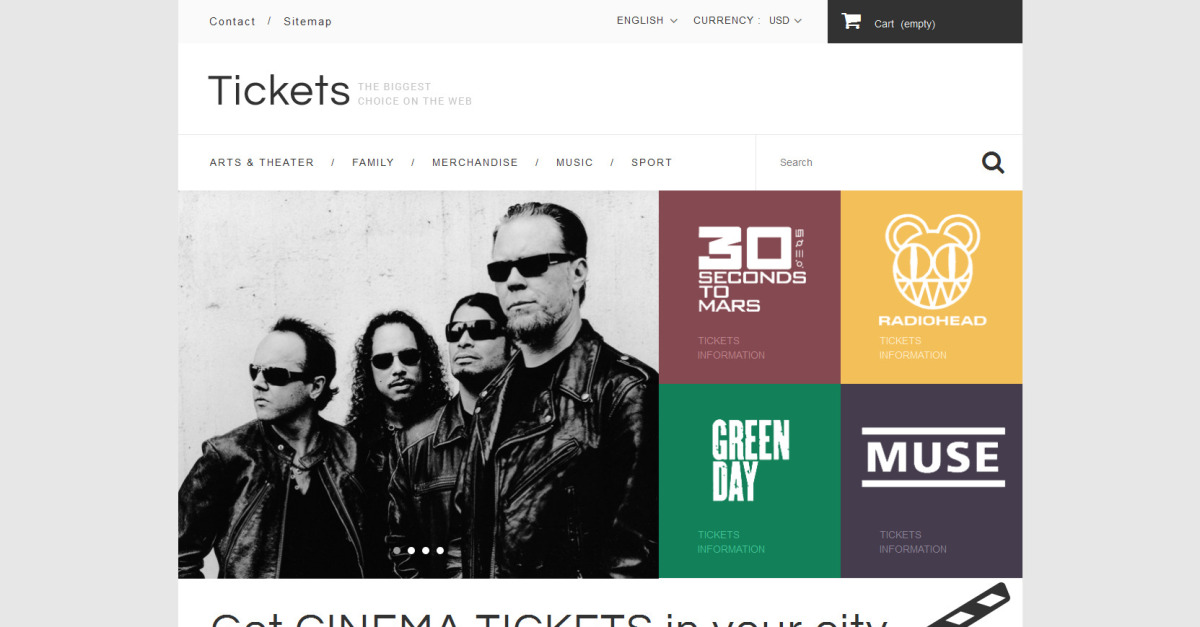Select the last slider pagination dot
Screen dimensions: 1200x627
440,550
